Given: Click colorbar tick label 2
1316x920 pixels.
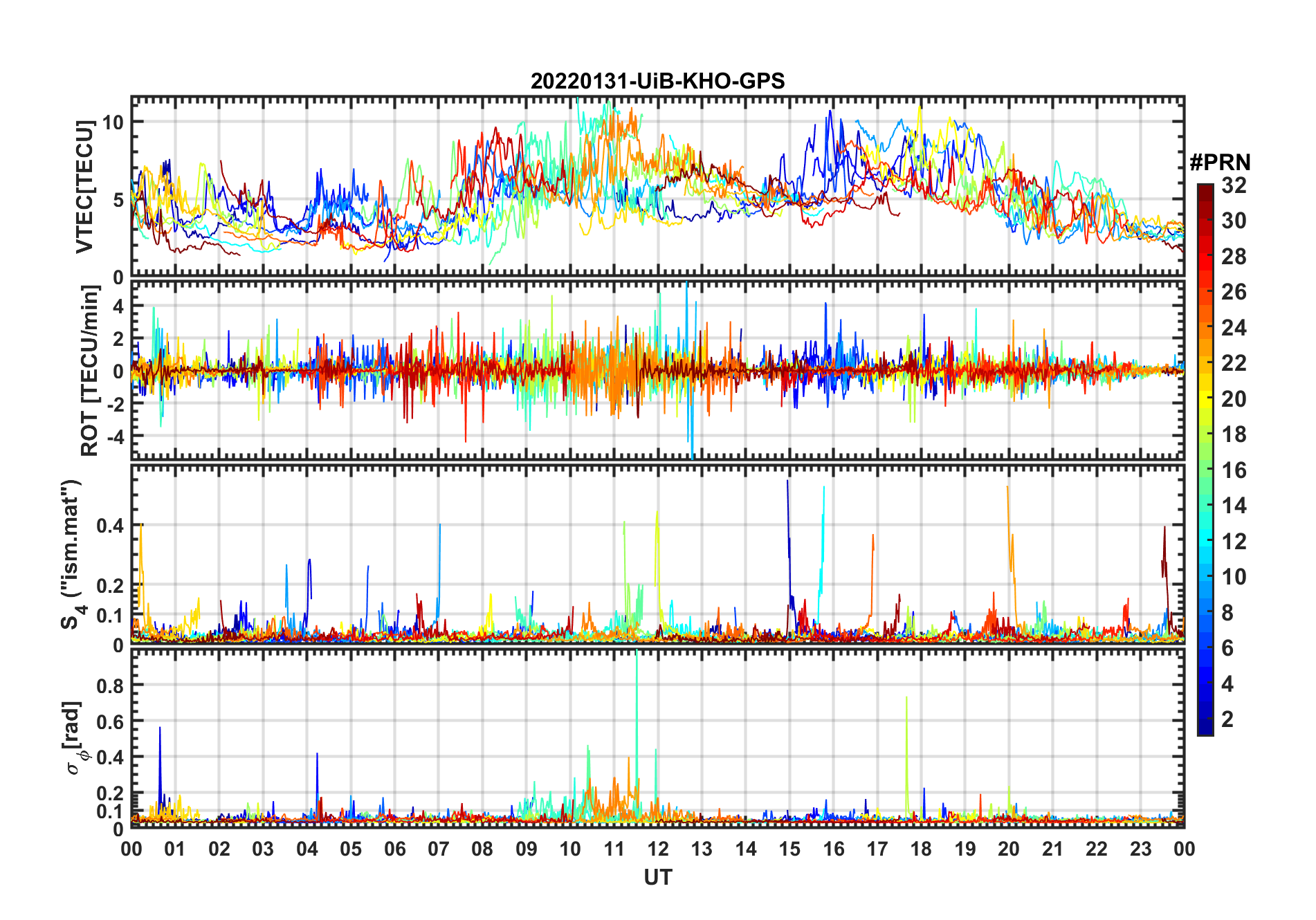Looking at the screenshot, I should [x=1227, y=719].
